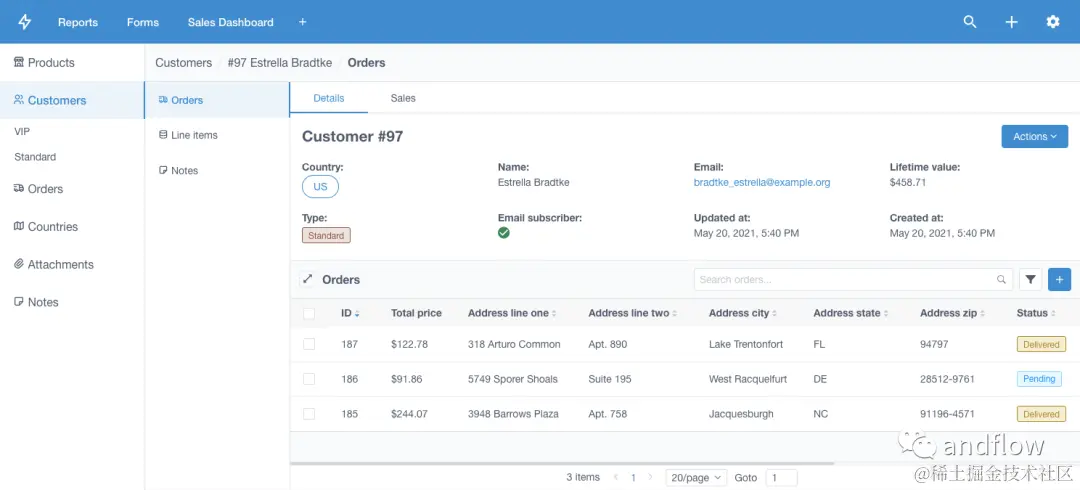Open the 20/page size dropdown

click(696, 478)
